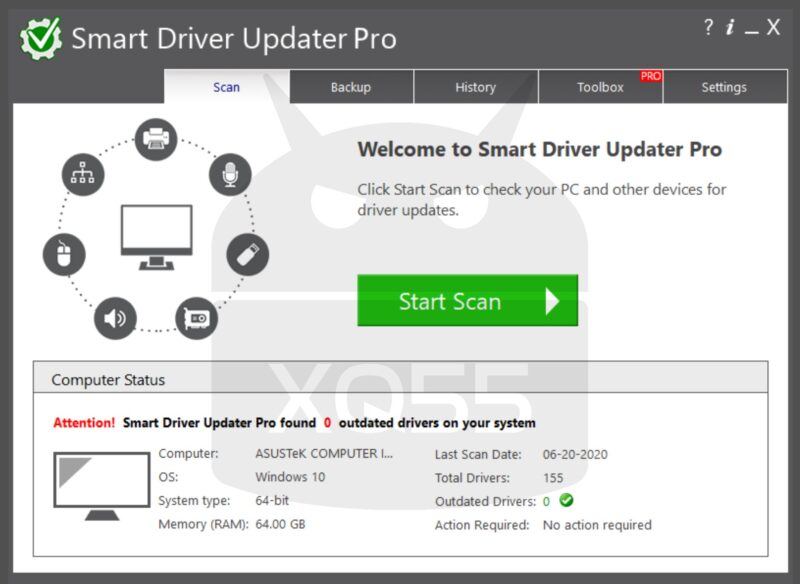Click the network topology icon
The height and width of the screenshot is (584, 800).
80,175
